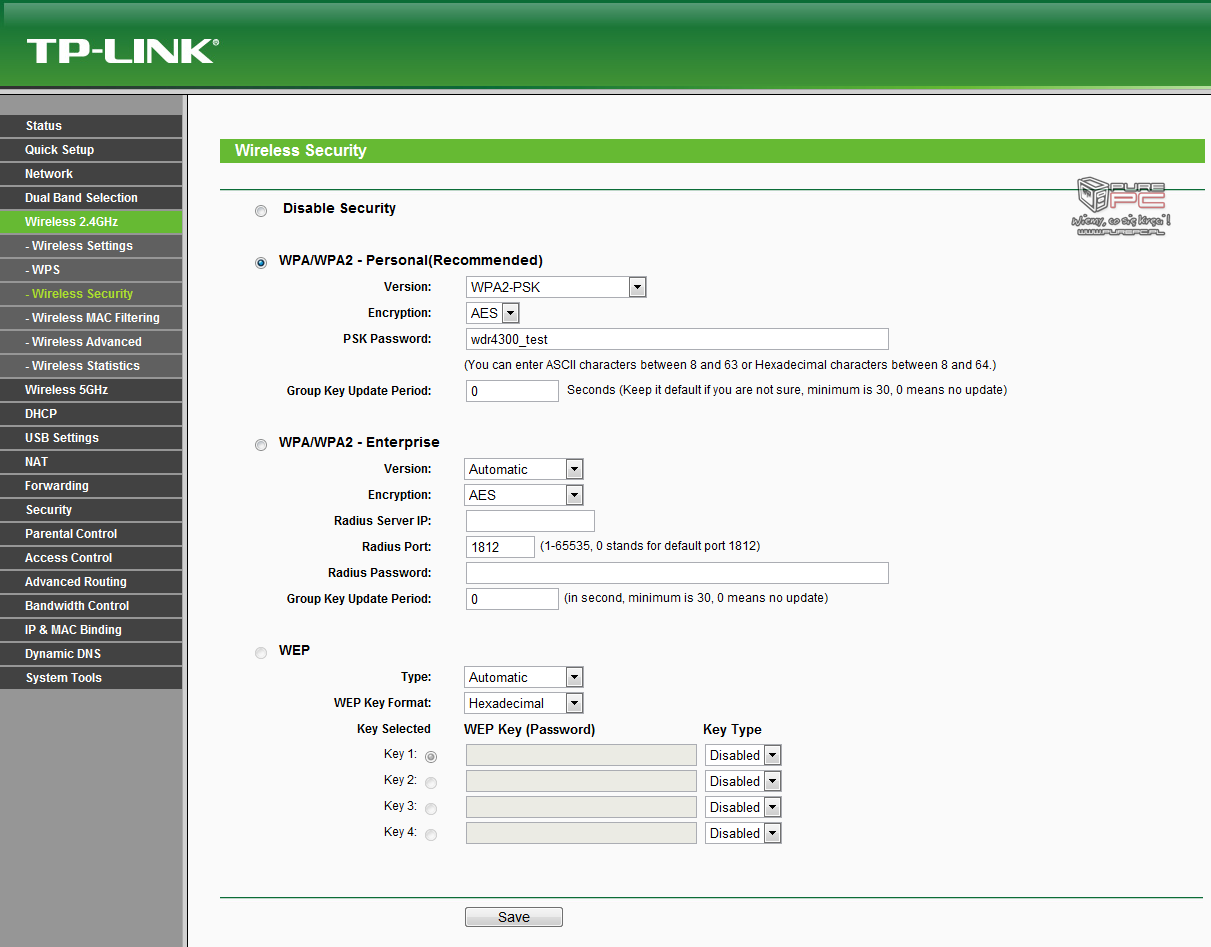Image resolution: width=1211 pixels, height=947 pixels.
Task: Click the PSK Password field
Action: (677, 339)
